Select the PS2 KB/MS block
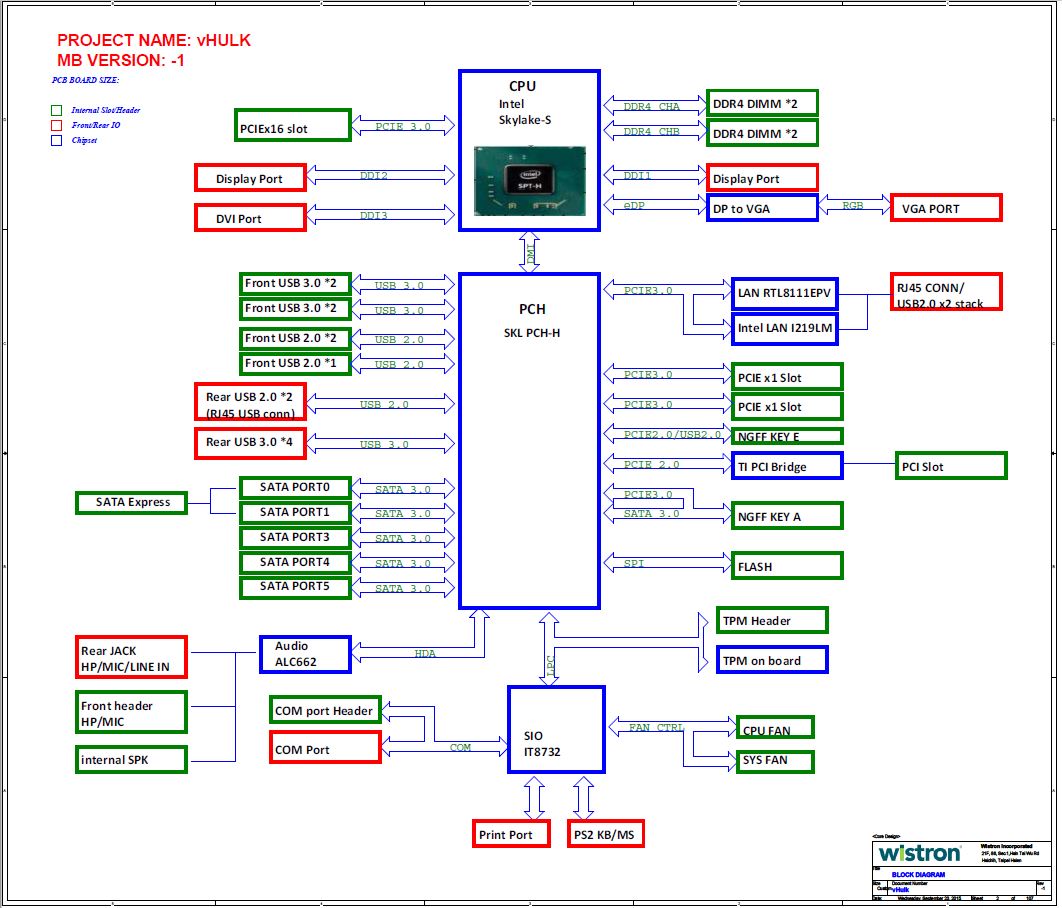 click(606, 834)
